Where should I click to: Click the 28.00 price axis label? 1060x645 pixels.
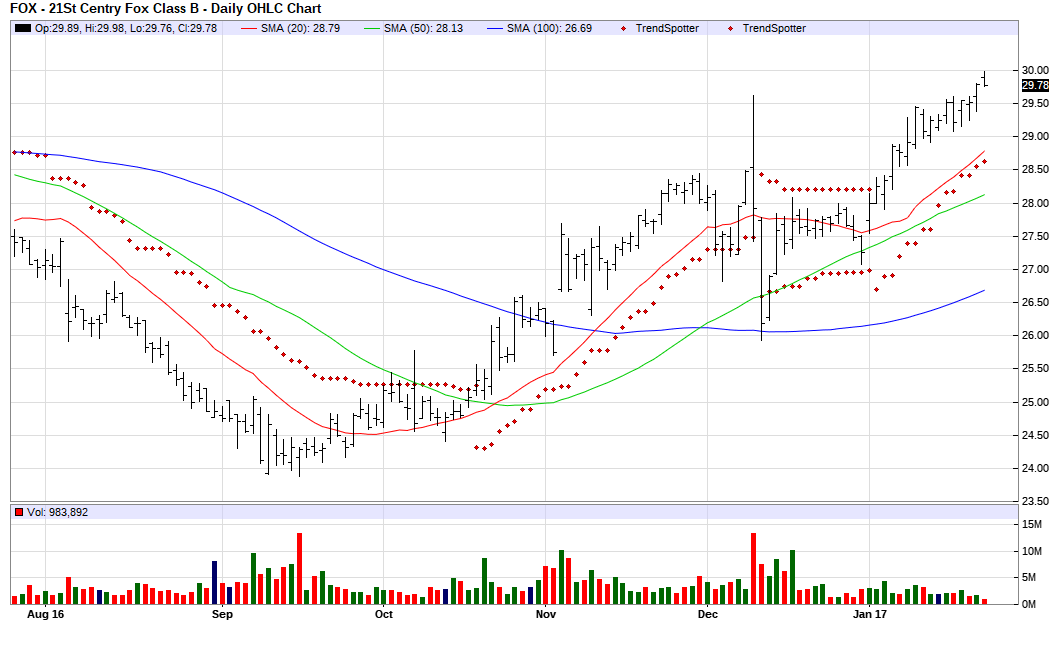coord(1035,204)
